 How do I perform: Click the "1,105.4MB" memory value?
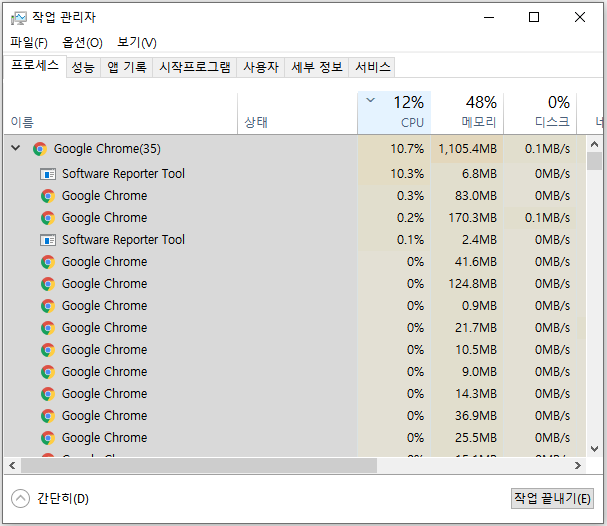[468, 149]
